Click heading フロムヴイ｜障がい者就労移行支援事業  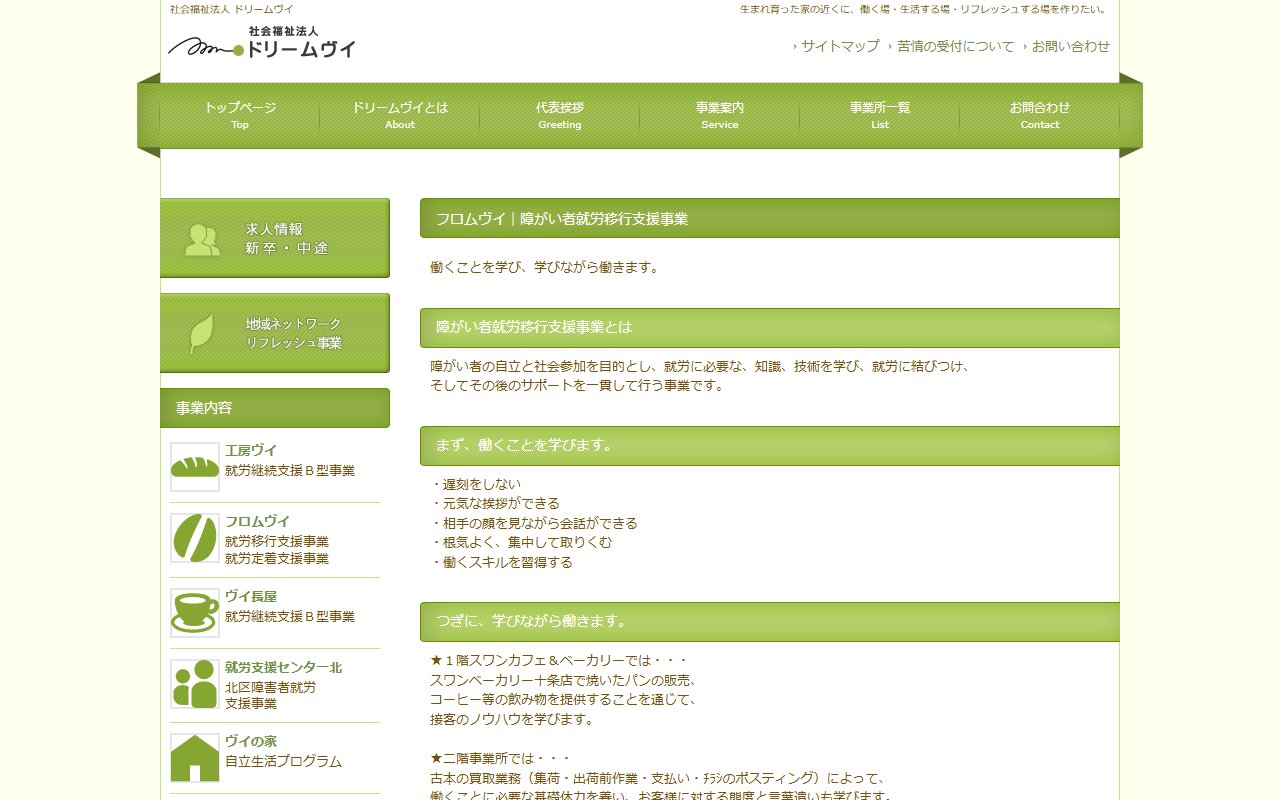(x=770, y=218)
